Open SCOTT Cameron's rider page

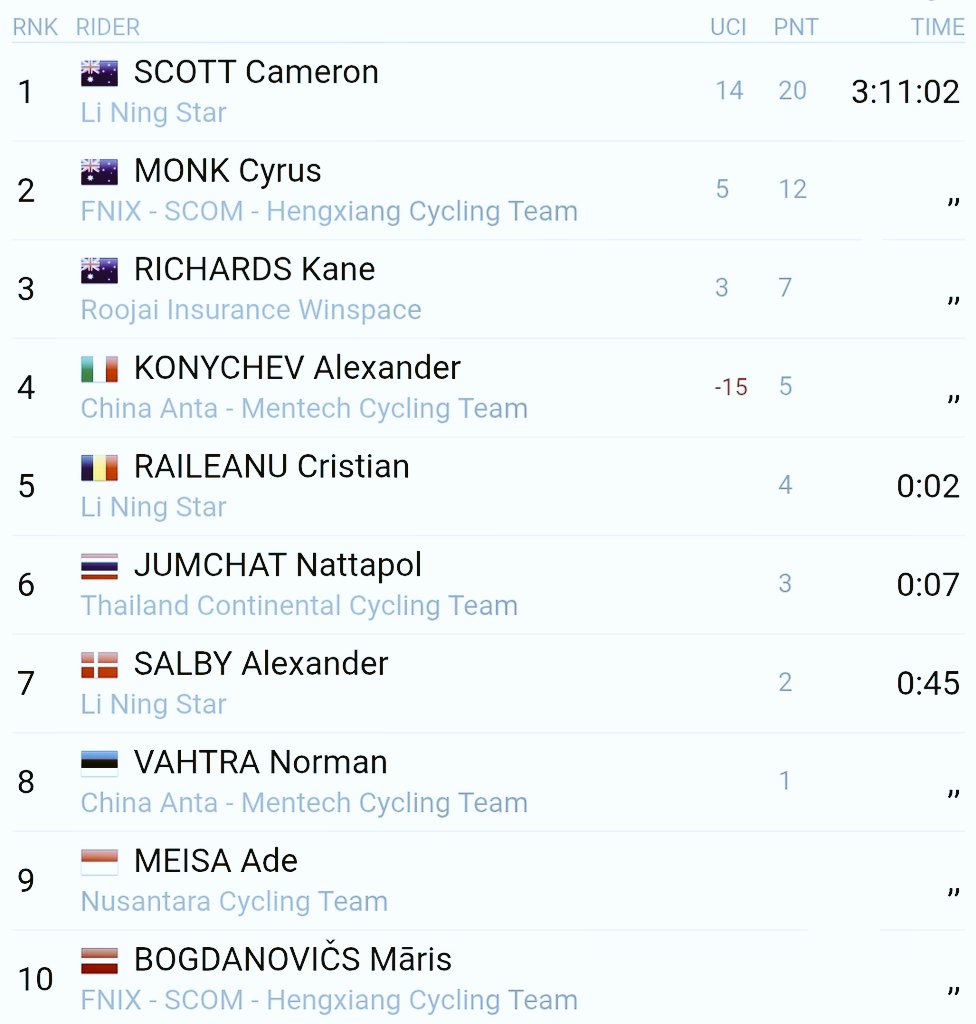tap(255, 72)
